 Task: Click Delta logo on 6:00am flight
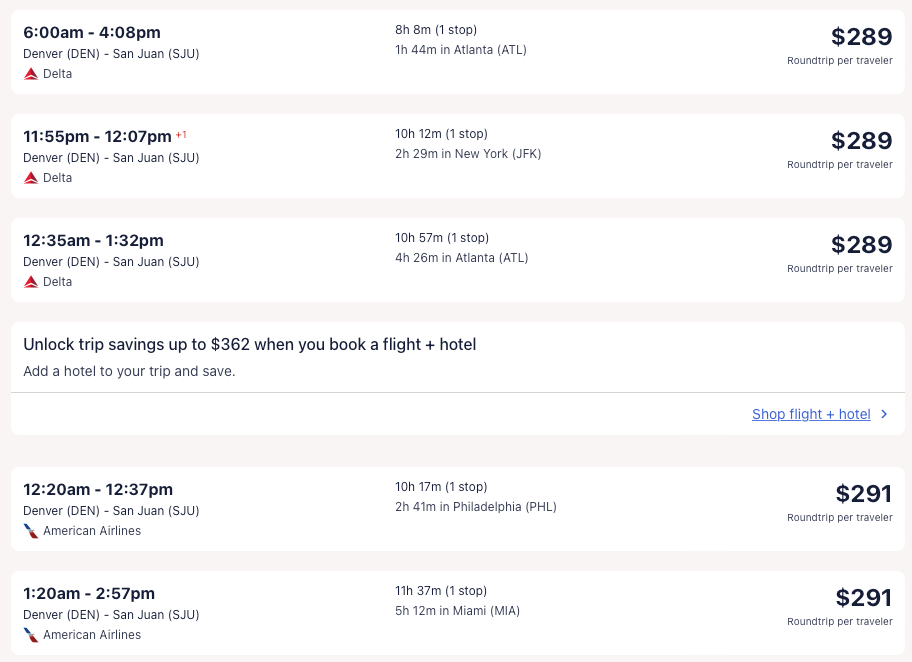(31, 74)
